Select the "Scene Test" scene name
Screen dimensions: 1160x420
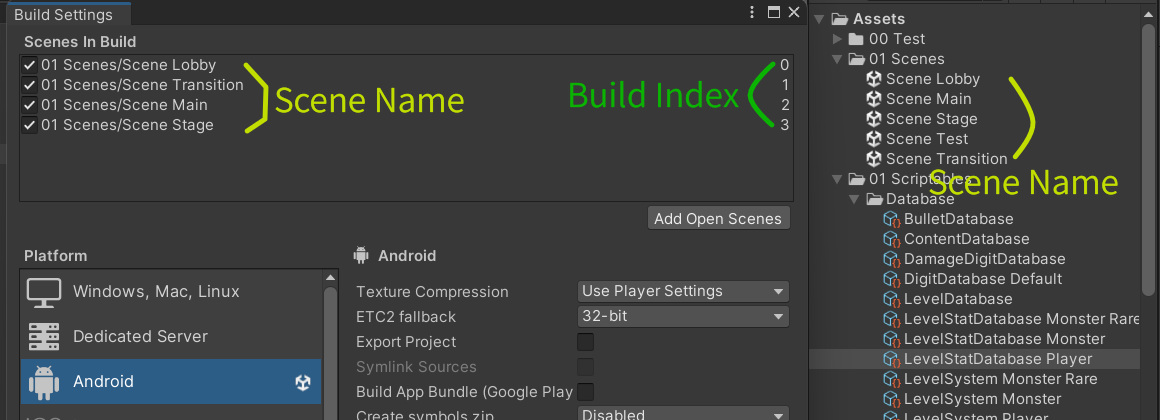coord(927,138)
